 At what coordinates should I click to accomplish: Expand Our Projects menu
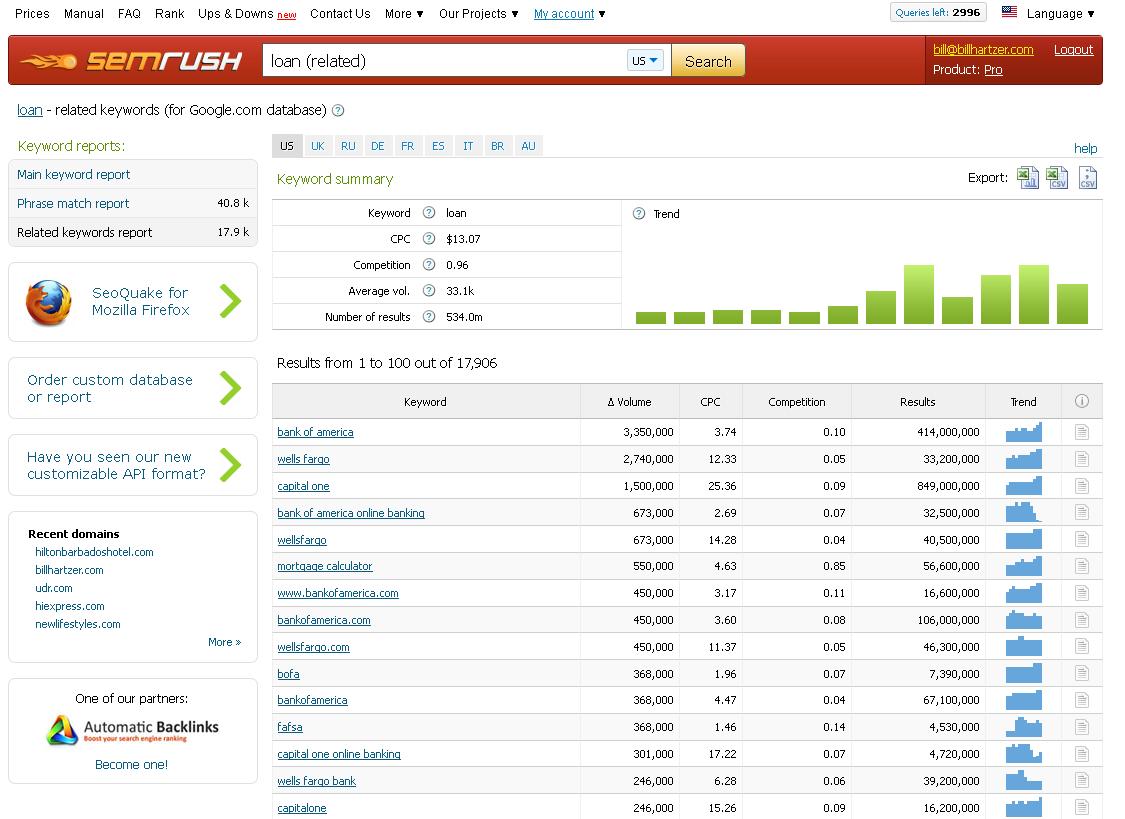[x=479, y=14]
